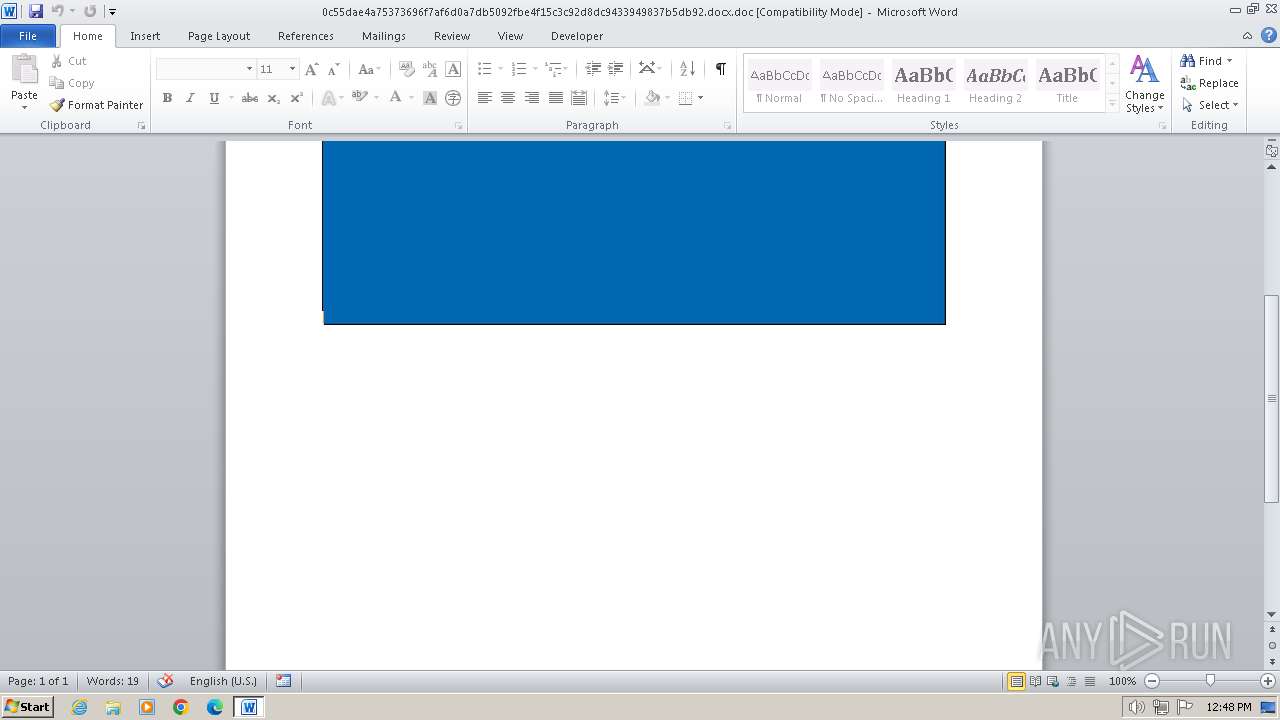Click the Words: 19 status indicator
This screenshot has height=720, width=1280.
click(x=113, y=681)
